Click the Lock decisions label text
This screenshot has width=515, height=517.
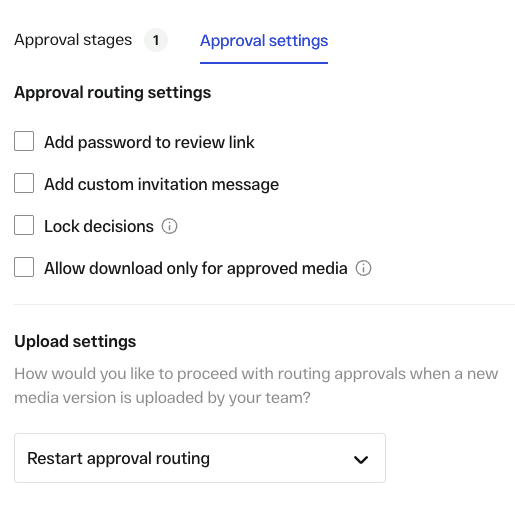(x=99, y=226)
